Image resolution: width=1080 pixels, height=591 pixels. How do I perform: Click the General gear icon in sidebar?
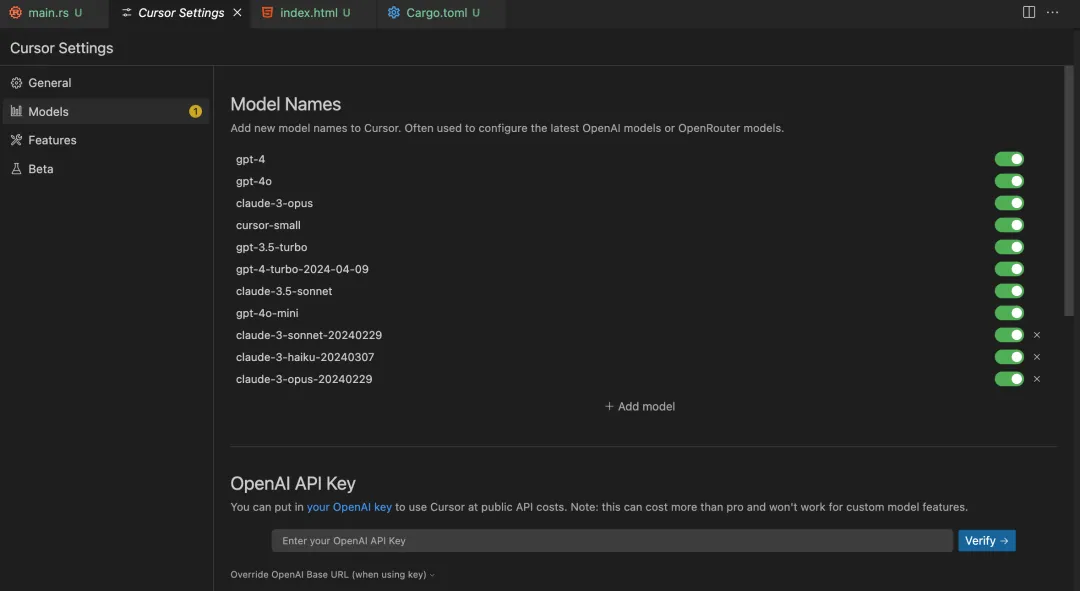click(x=17, y=83)
